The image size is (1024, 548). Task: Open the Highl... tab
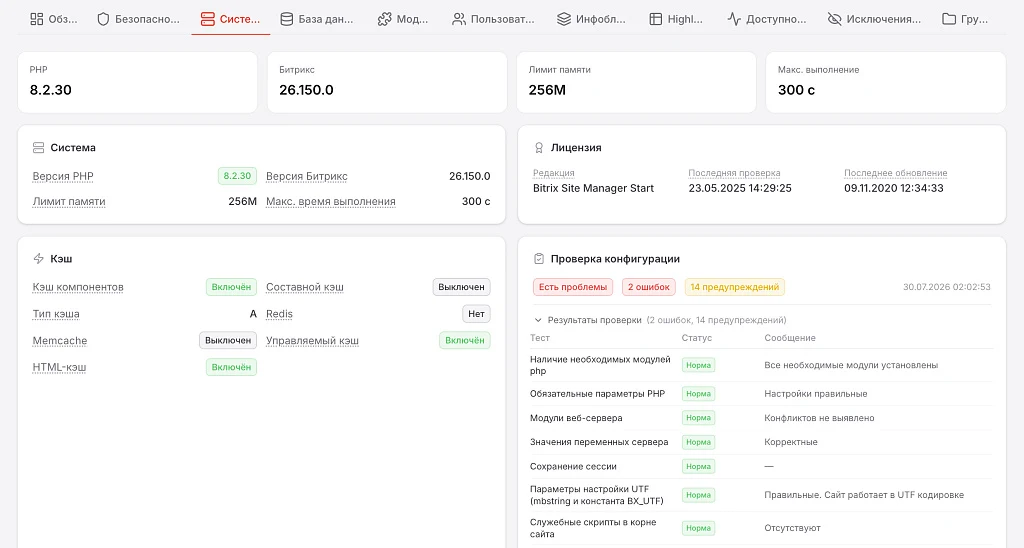tap(676, 19)
